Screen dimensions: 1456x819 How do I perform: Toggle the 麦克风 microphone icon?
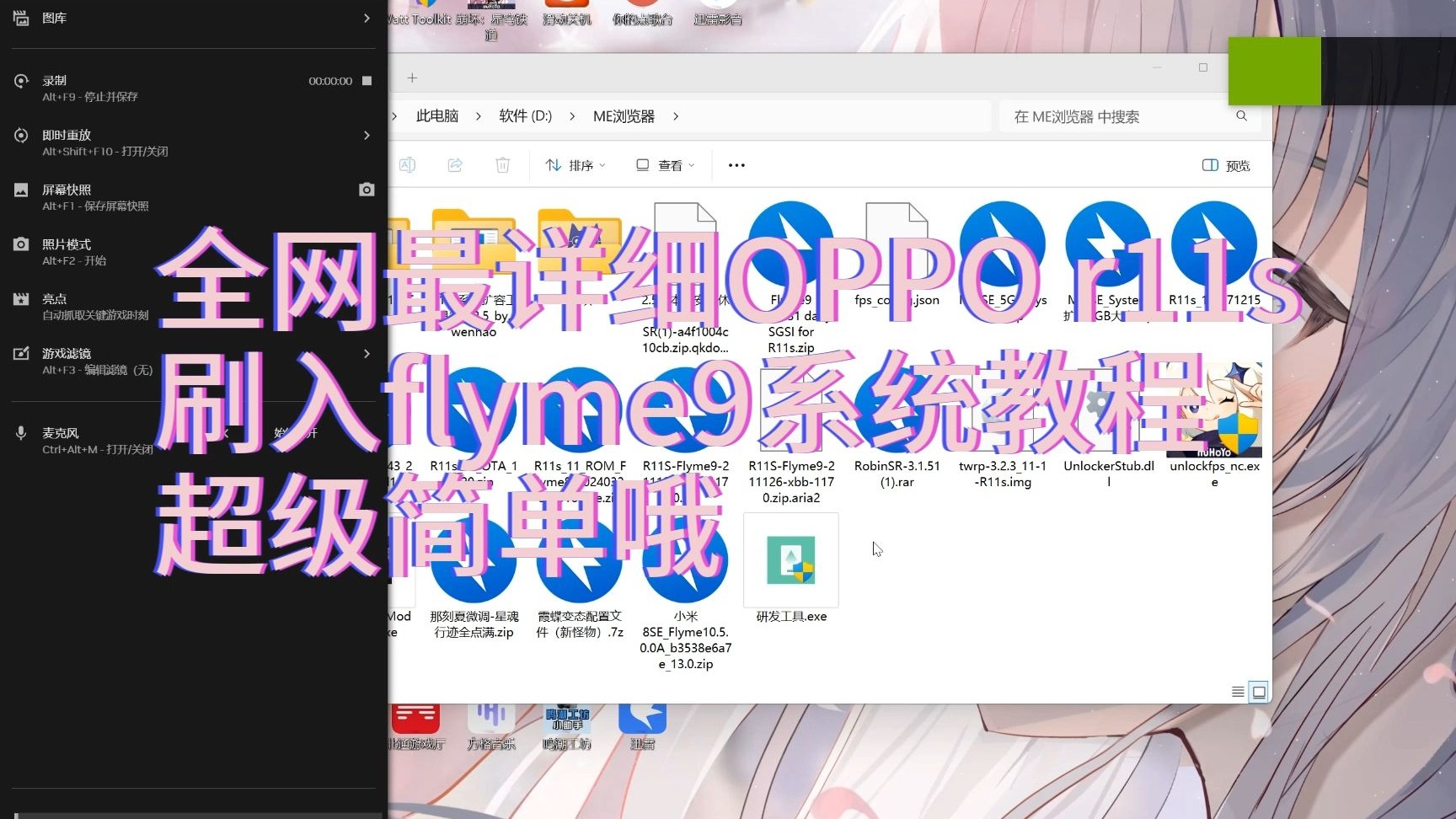pyautogui.click(x=21, y=433)
